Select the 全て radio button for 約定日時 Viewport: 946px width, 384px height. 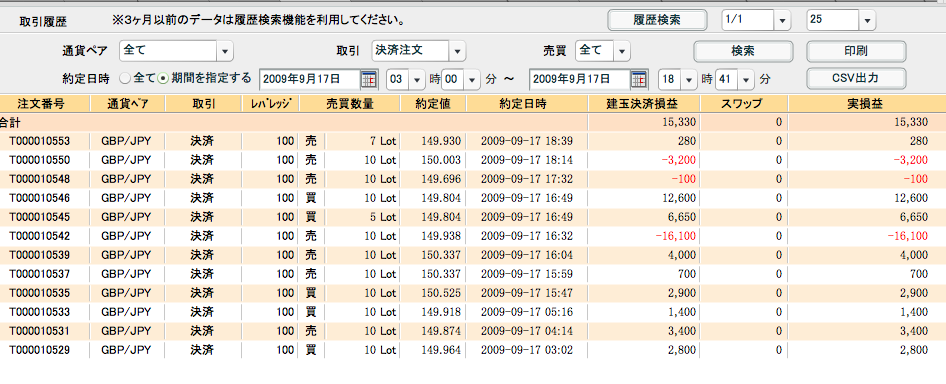point(124,78)
